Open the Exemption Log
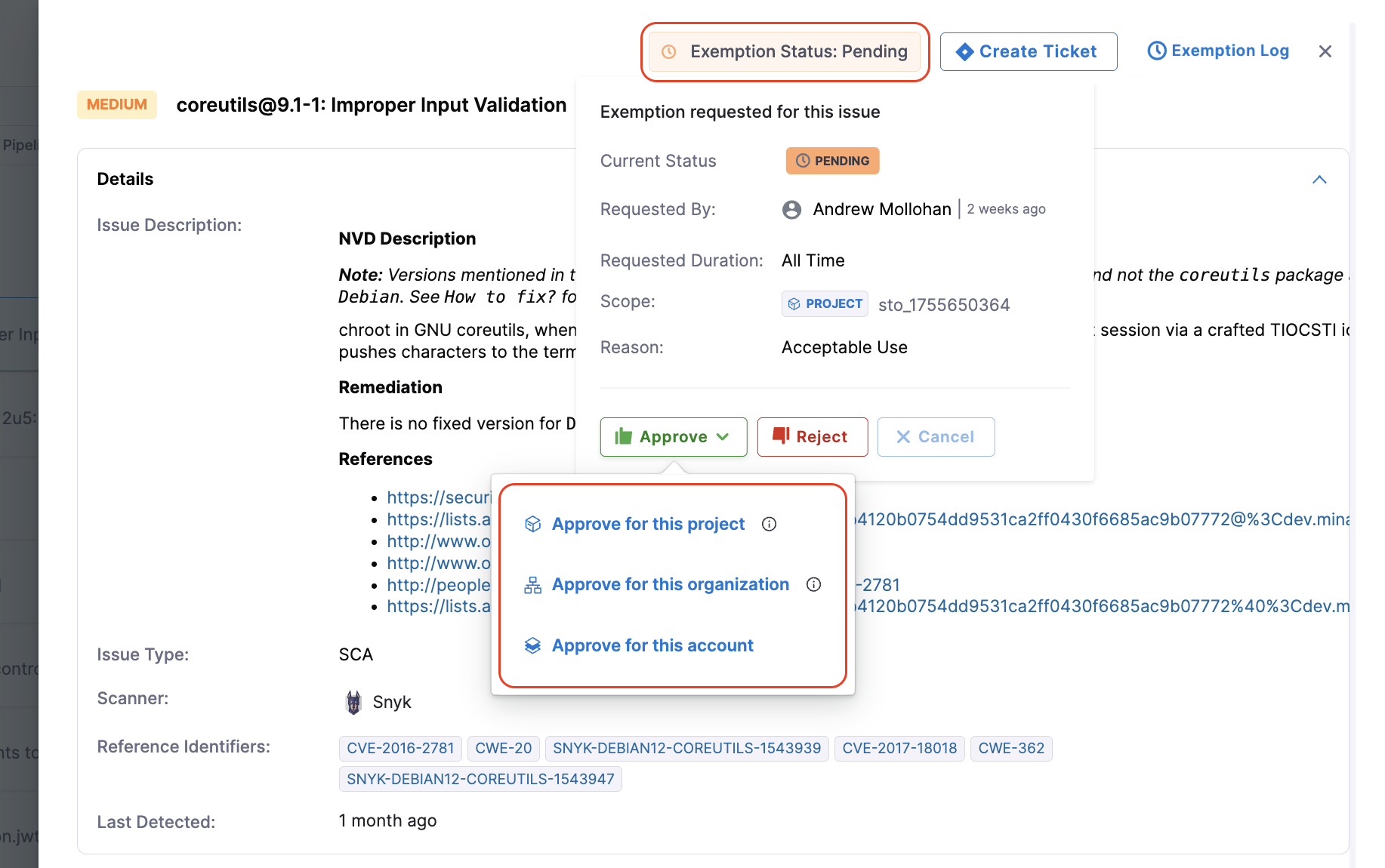Image resolution: width=1385 pixels, height=868 pixels. [x=1218, y=51]
